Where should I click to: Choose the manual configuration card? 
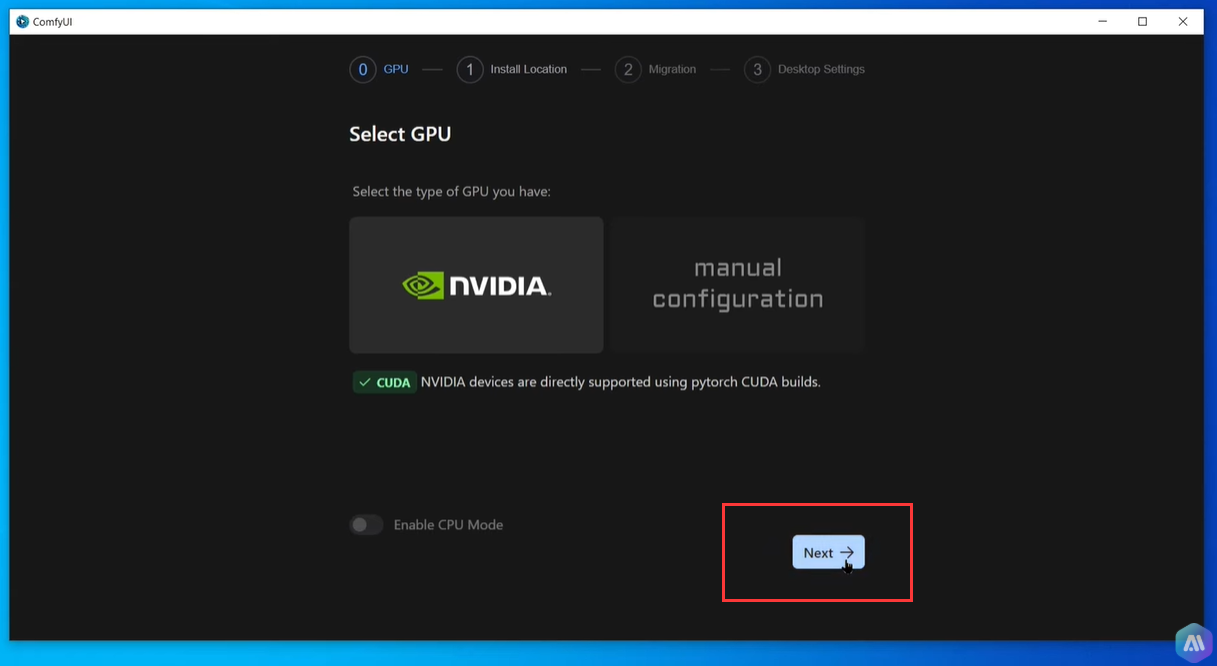(x=738, y=285)
